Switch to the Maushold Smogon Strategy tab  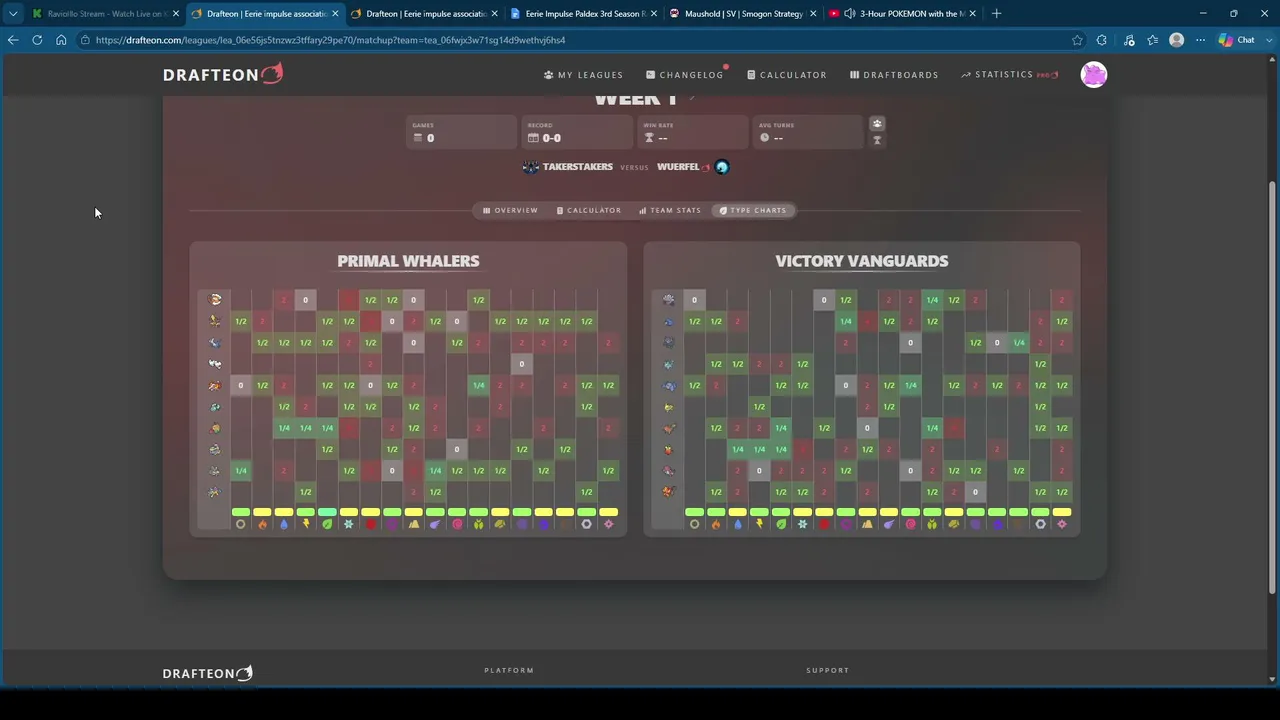coord(743,14)
